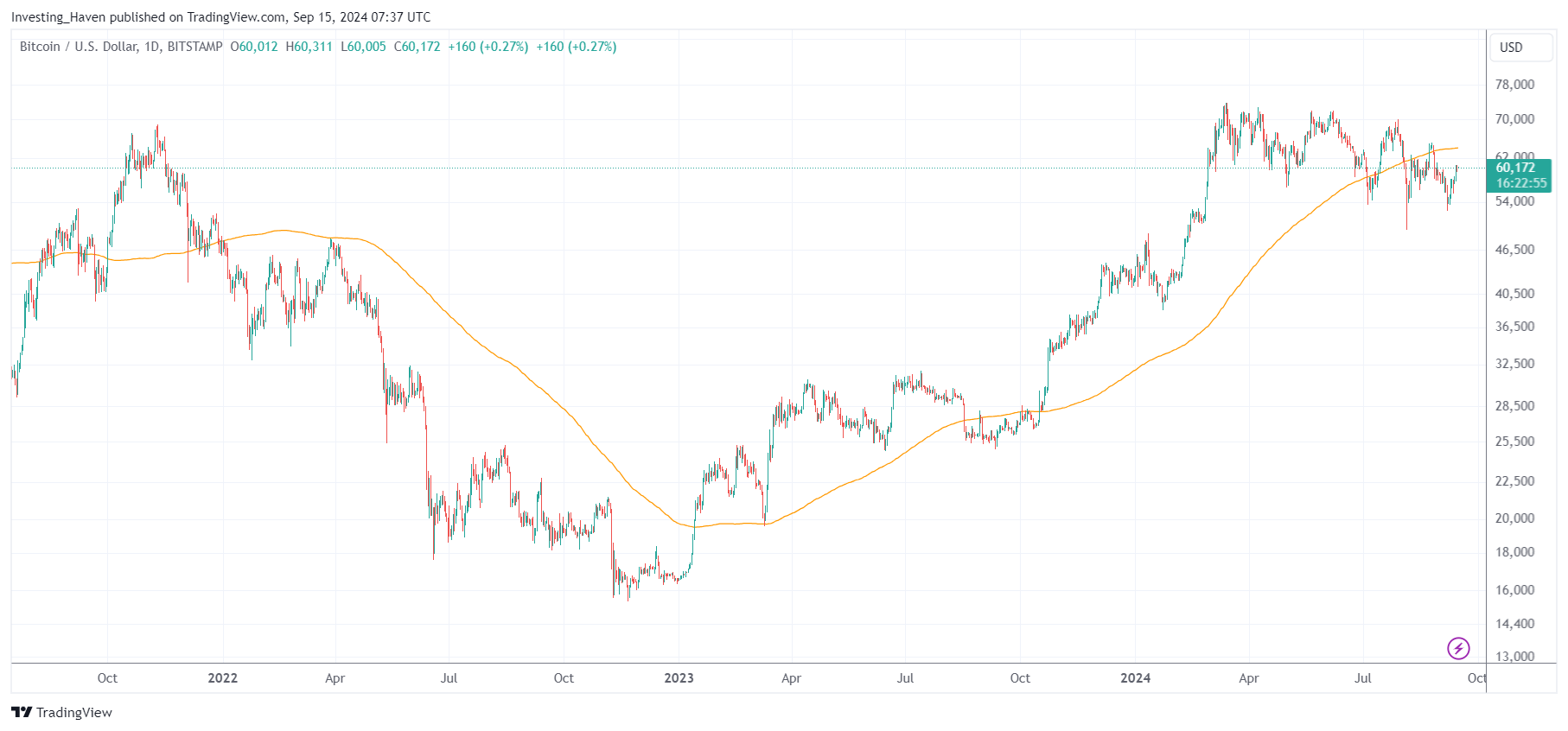Click the 13,000 price axis label

(x=1514, y=657)
